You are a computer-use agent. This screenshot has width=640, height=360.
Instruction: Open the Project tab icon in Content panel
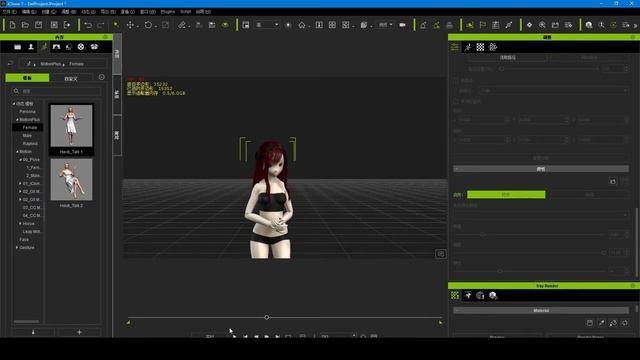pyautogui.click(x=18, y=47)
